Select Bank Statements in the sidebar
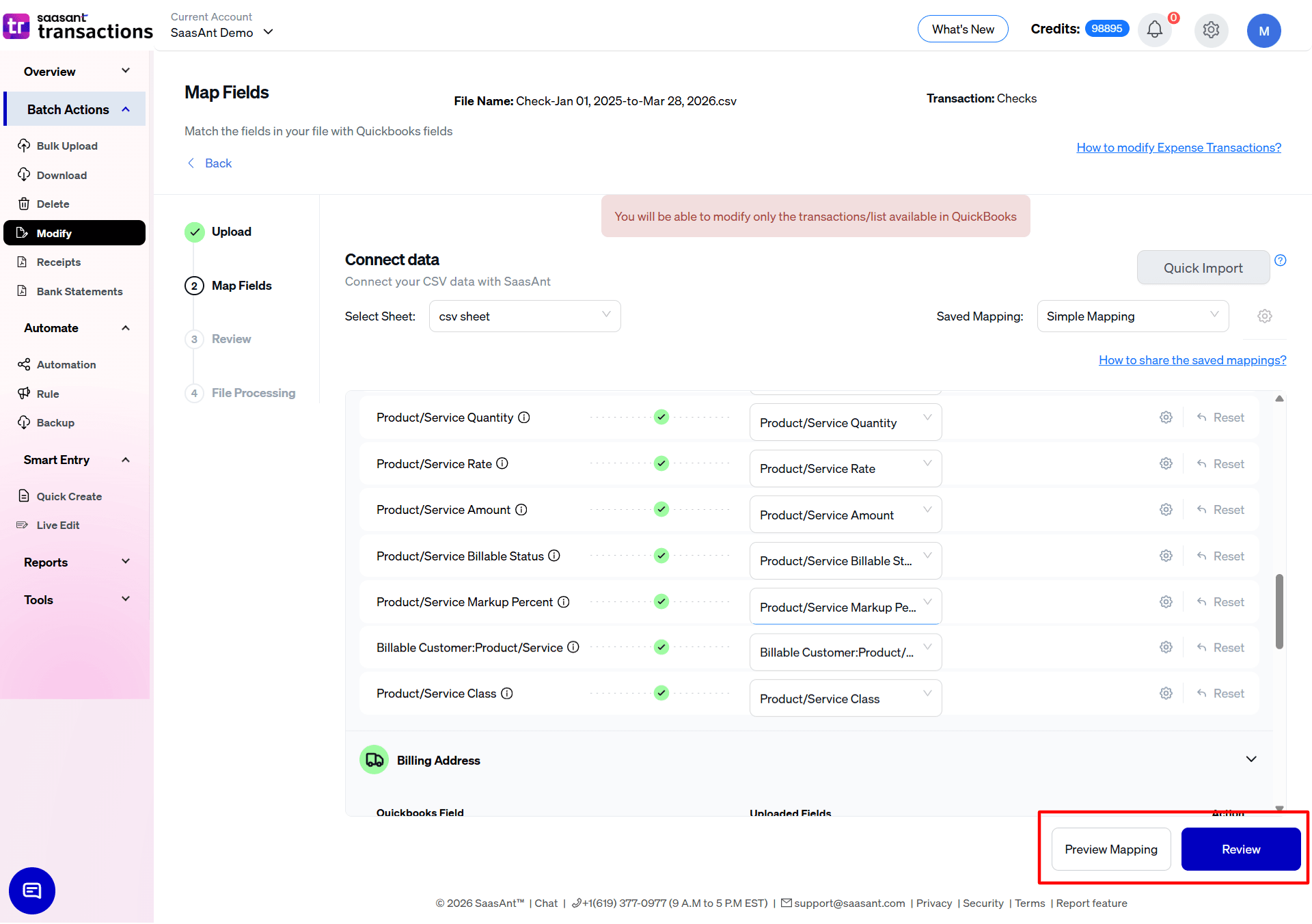 (79, 291)
